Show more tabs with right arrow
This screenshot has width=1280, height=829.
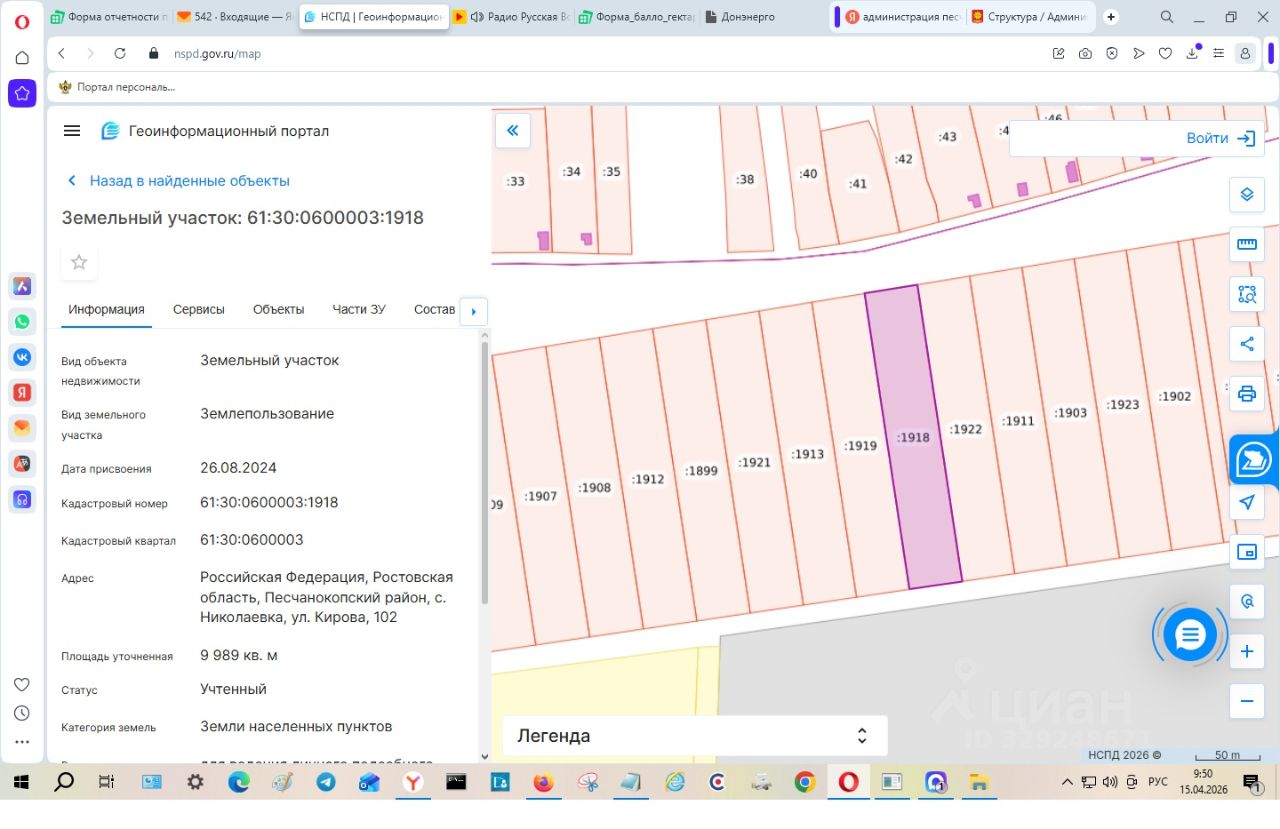point(473,310)
